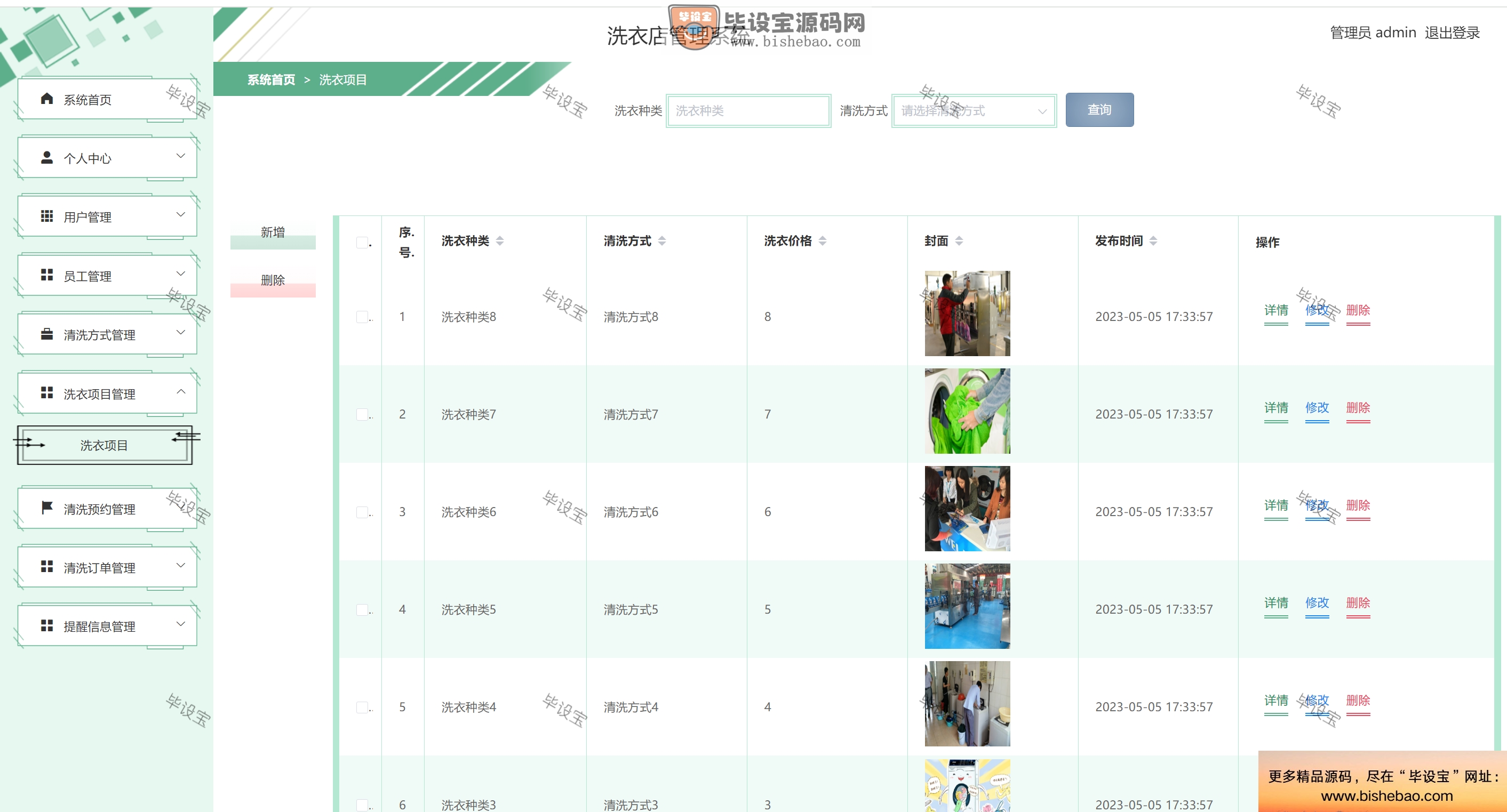The height and width of the screenshot is (812, 1507).
Task: Expand the 员工管理 menu chevron
Action: [181, 274]
